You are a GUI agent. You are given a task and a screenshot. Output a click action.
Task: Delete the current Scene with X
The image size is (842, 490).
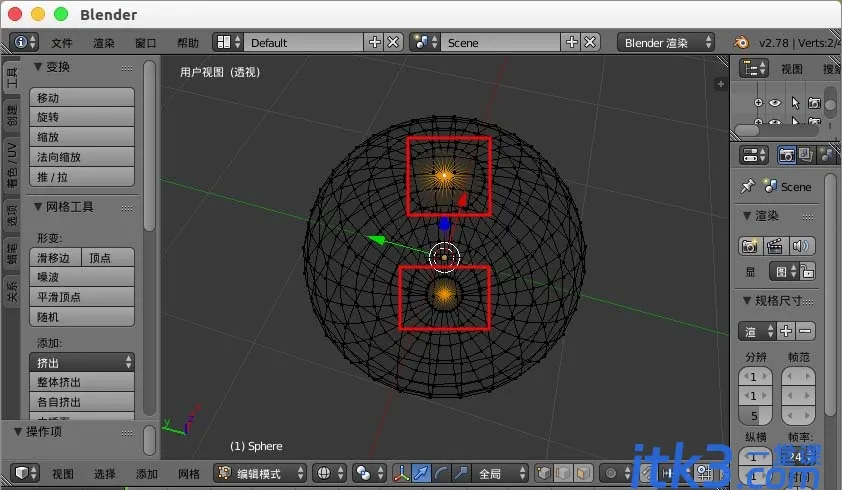[591, 42]
